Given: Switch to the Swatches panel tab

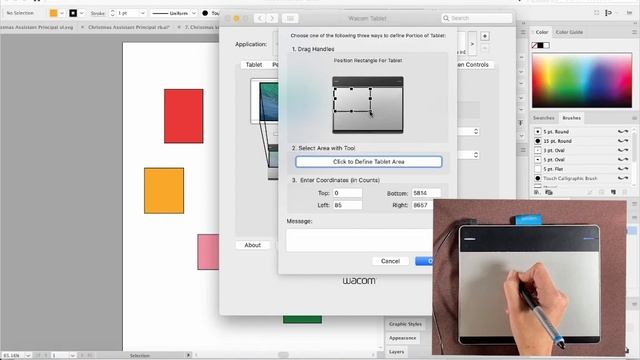Looking at the screenshot, I should pos(543,118).
